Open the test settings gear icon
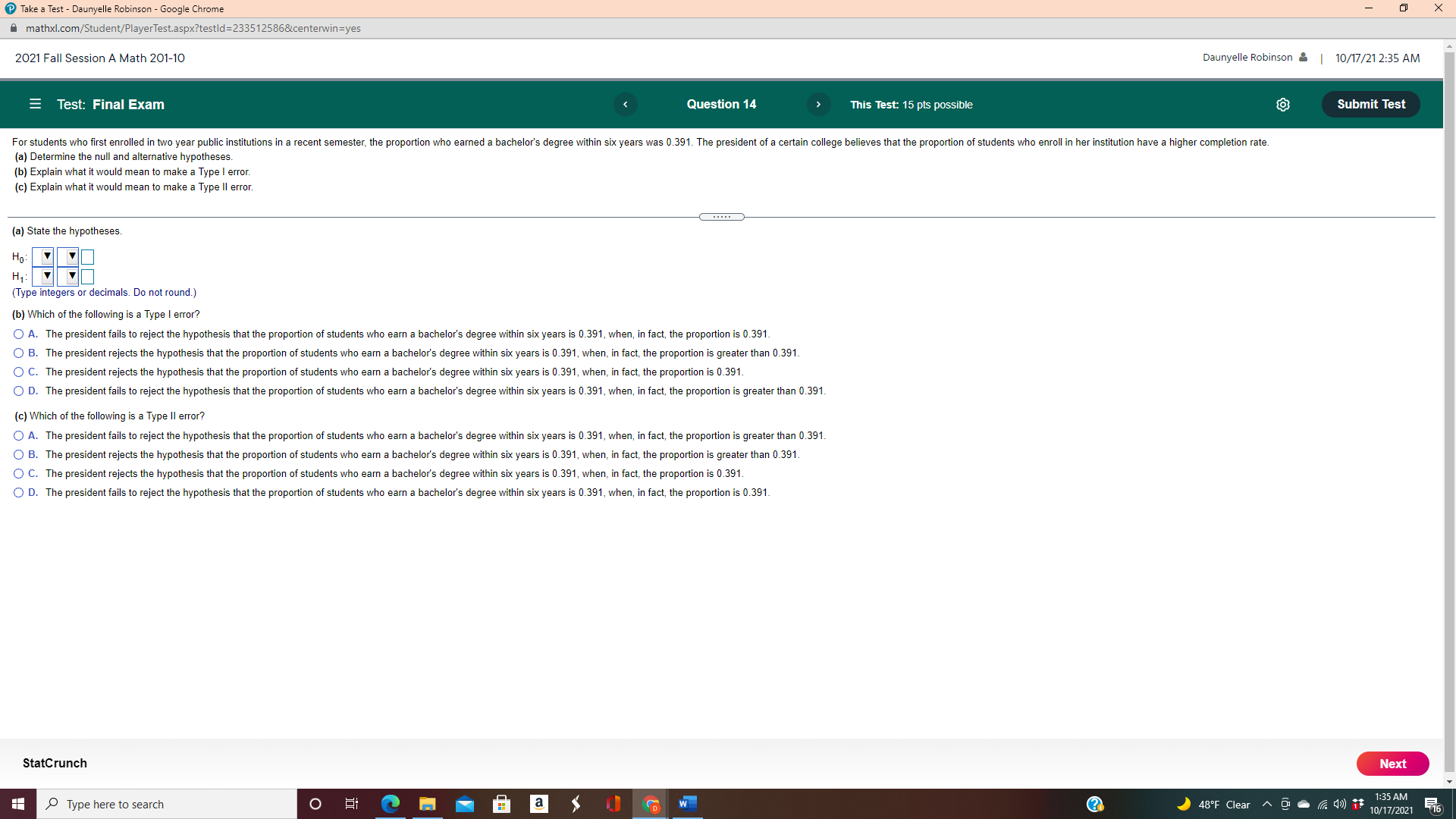Image resolution: width=1456 pixels, height=819 pixels. pos(1283,105)
